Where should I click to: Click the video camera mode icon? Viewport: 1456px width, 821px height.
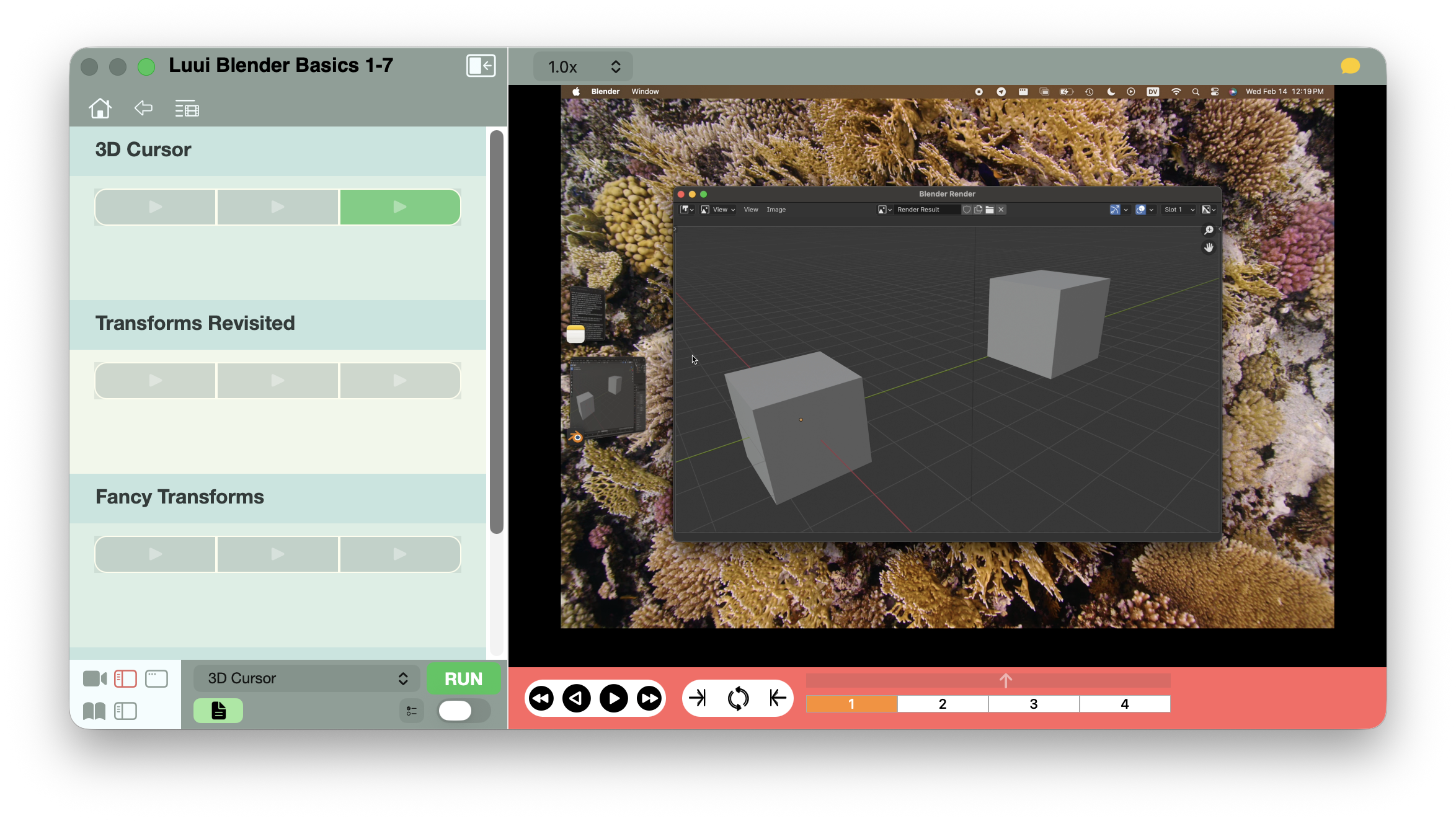point(94,679)
